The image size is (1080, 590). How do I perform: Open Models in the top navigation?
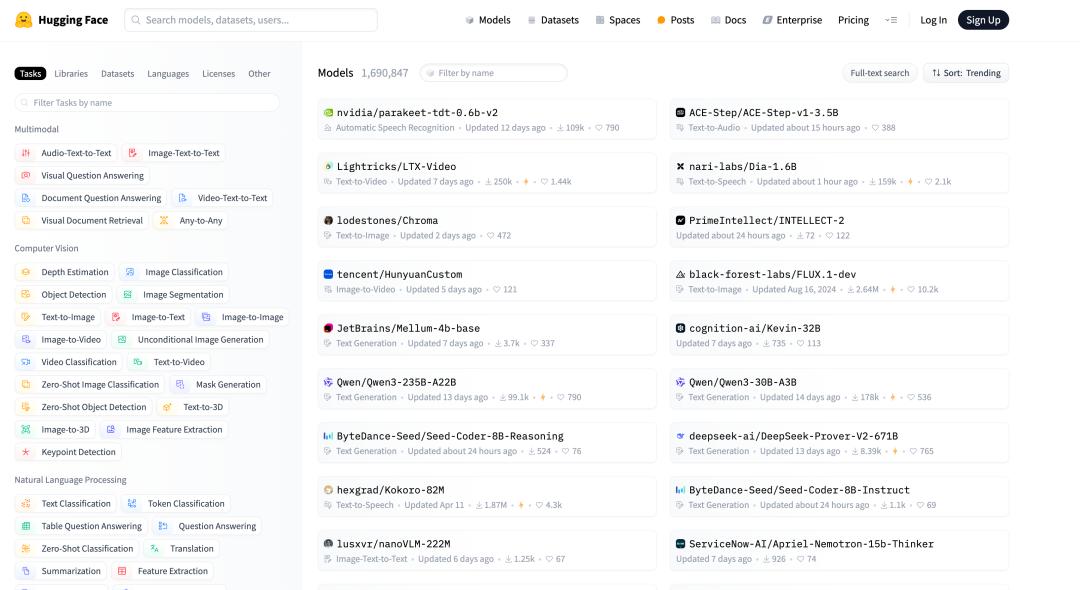pyautogui.click(x=488, y=20)
